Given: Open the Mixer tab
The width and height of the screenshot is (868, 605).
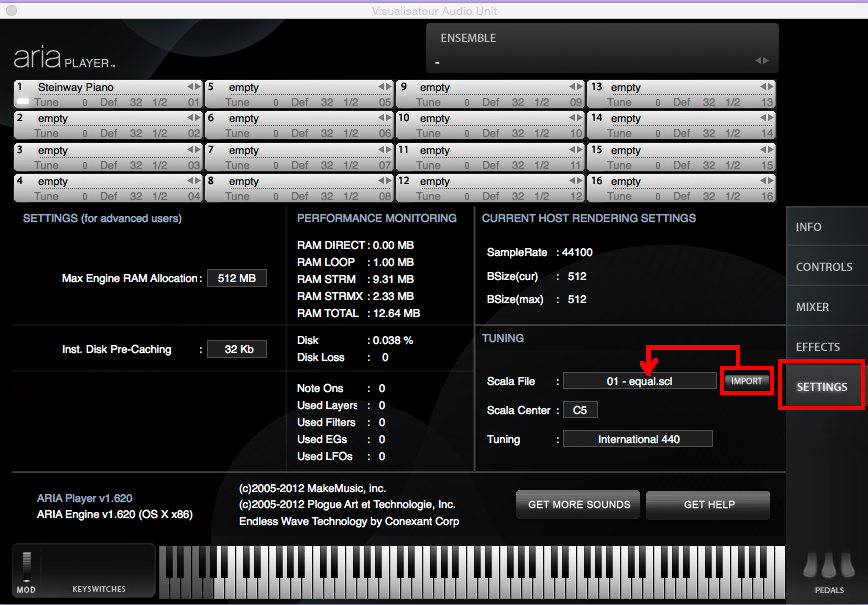Looking at the screenshot, I should (812, 307).
